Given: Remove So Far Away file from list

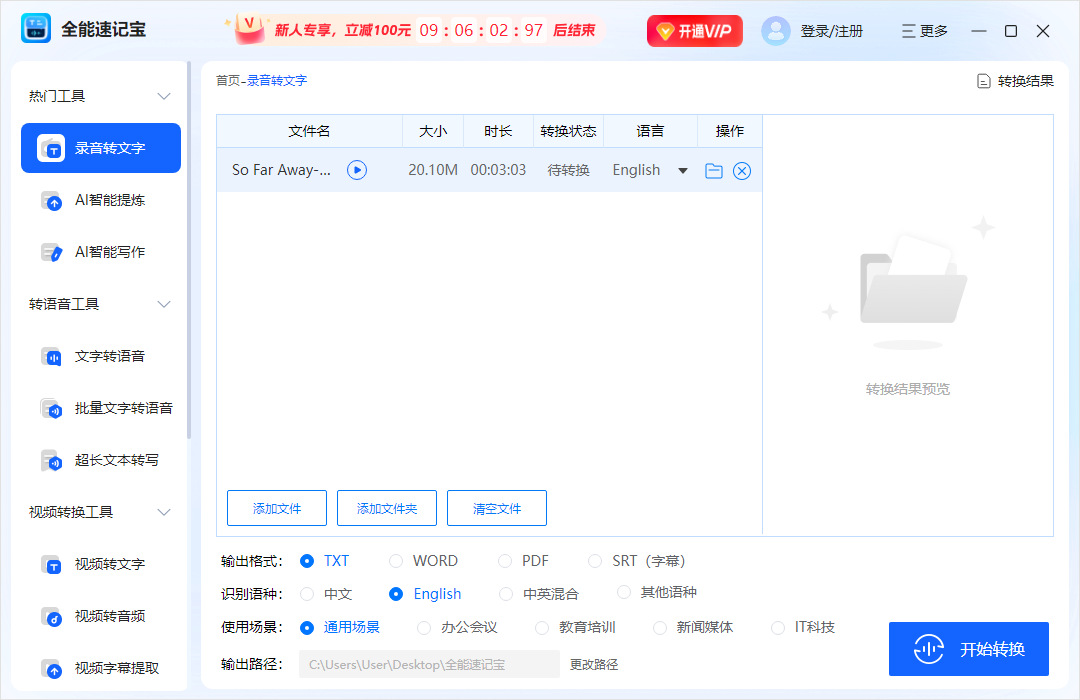Looking at the screenshot, I should click(x=742, y=171).
